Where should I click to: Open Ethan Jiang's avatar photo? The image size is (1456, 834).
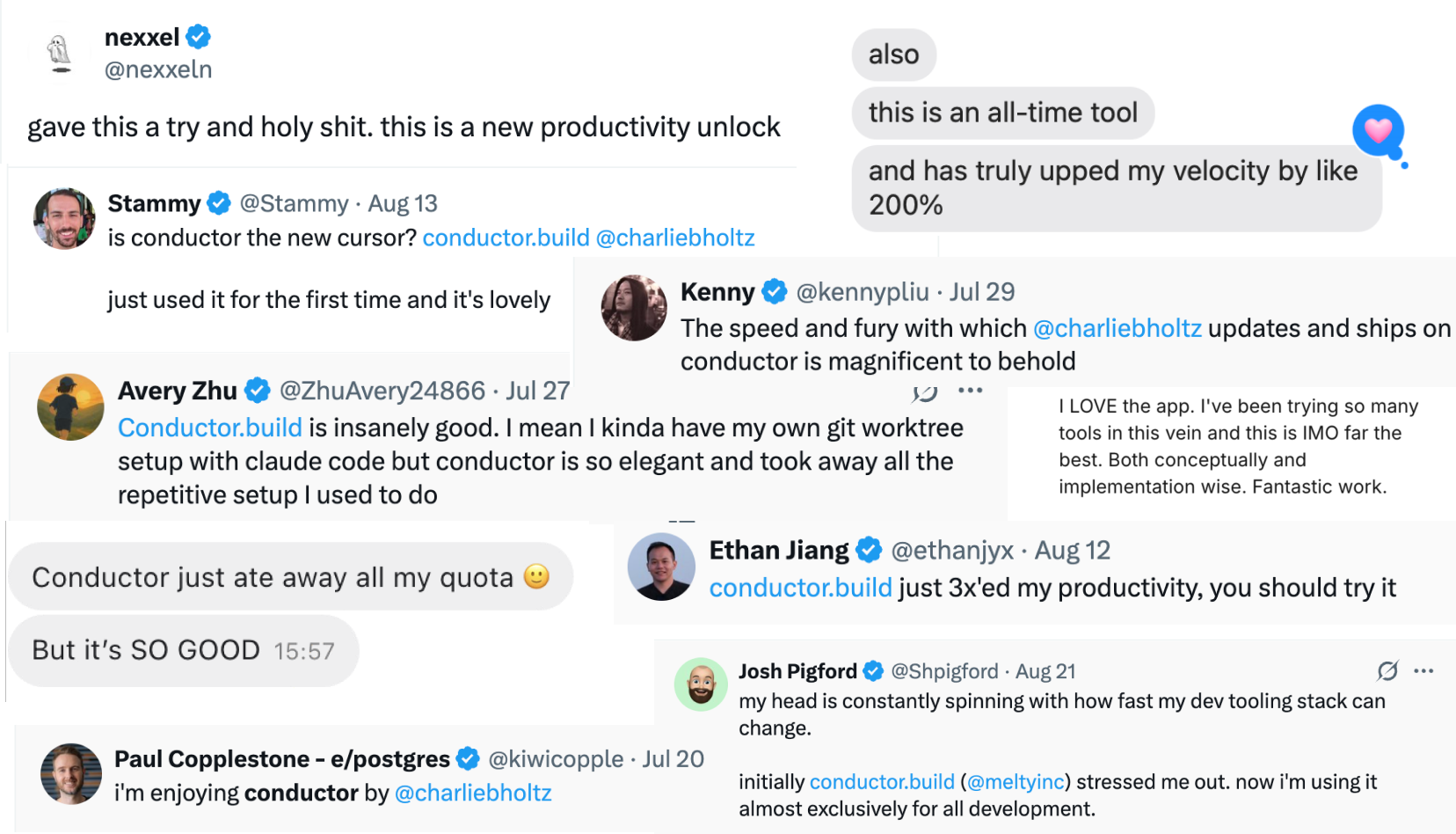[x=661, y=567]
